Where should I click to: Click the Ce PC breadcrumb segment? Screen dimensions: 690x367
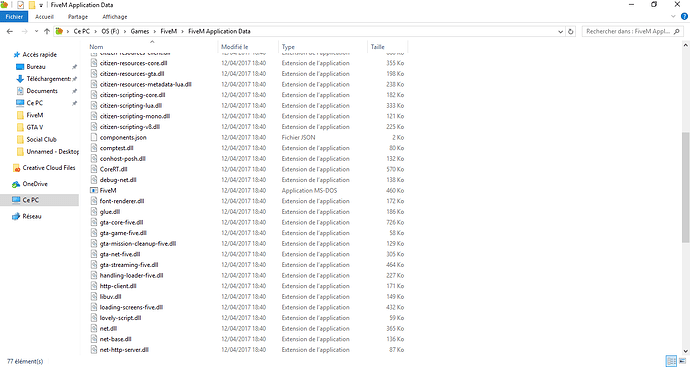pyautogui.click(x=81, y=31)
